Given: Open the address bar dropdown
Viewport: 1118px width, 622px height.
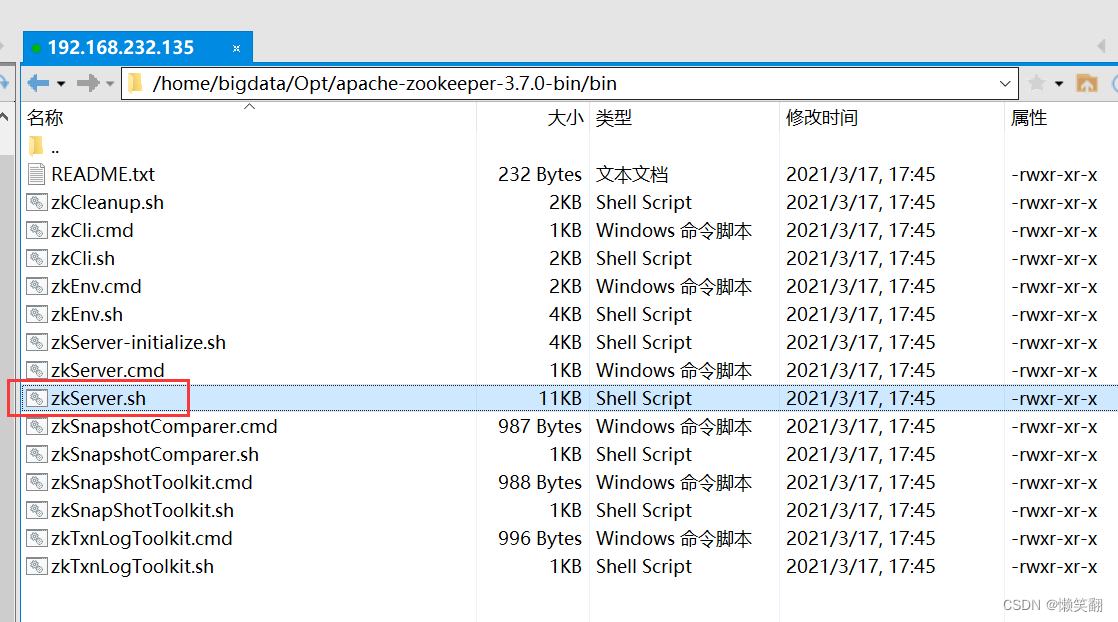Looking at the screenshot, I should pyautogui.click(x=1006, y=83).
